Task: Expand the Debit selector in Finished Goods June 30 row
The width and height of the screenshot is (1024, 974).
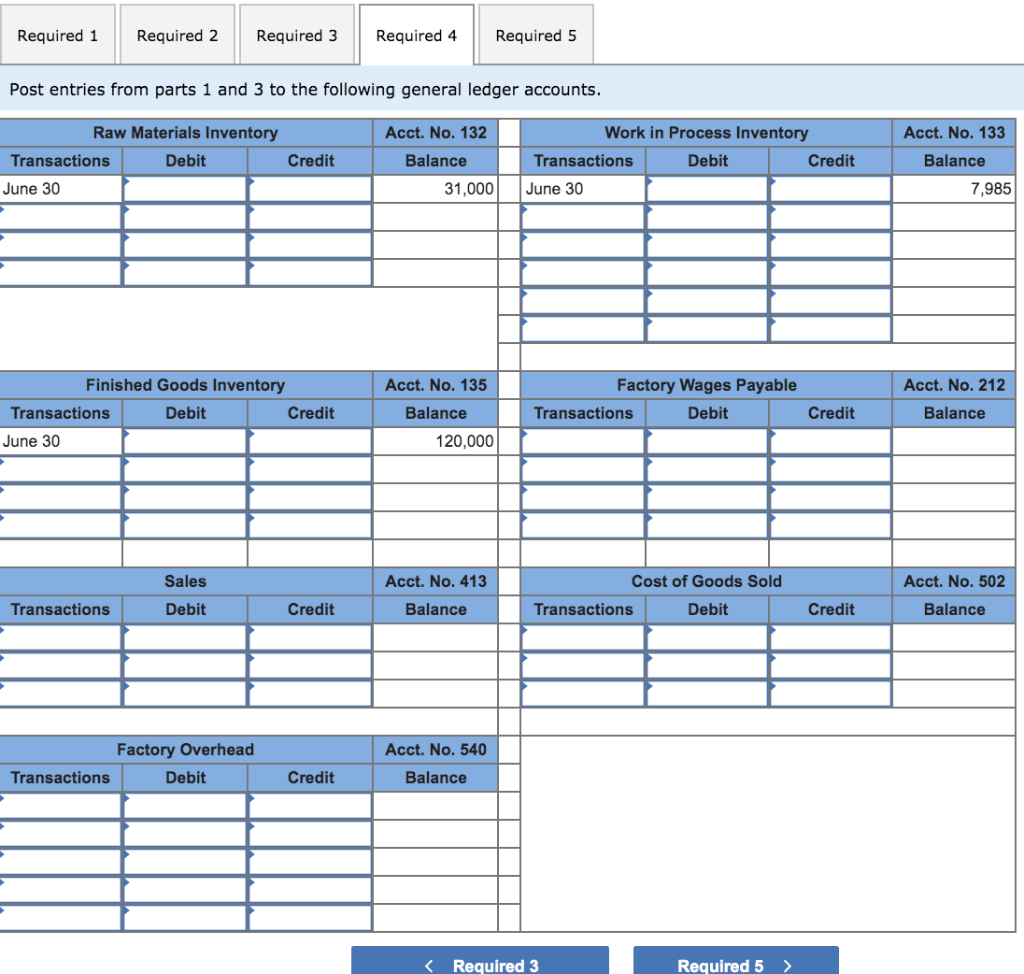Action: click(x=184, y=440)
